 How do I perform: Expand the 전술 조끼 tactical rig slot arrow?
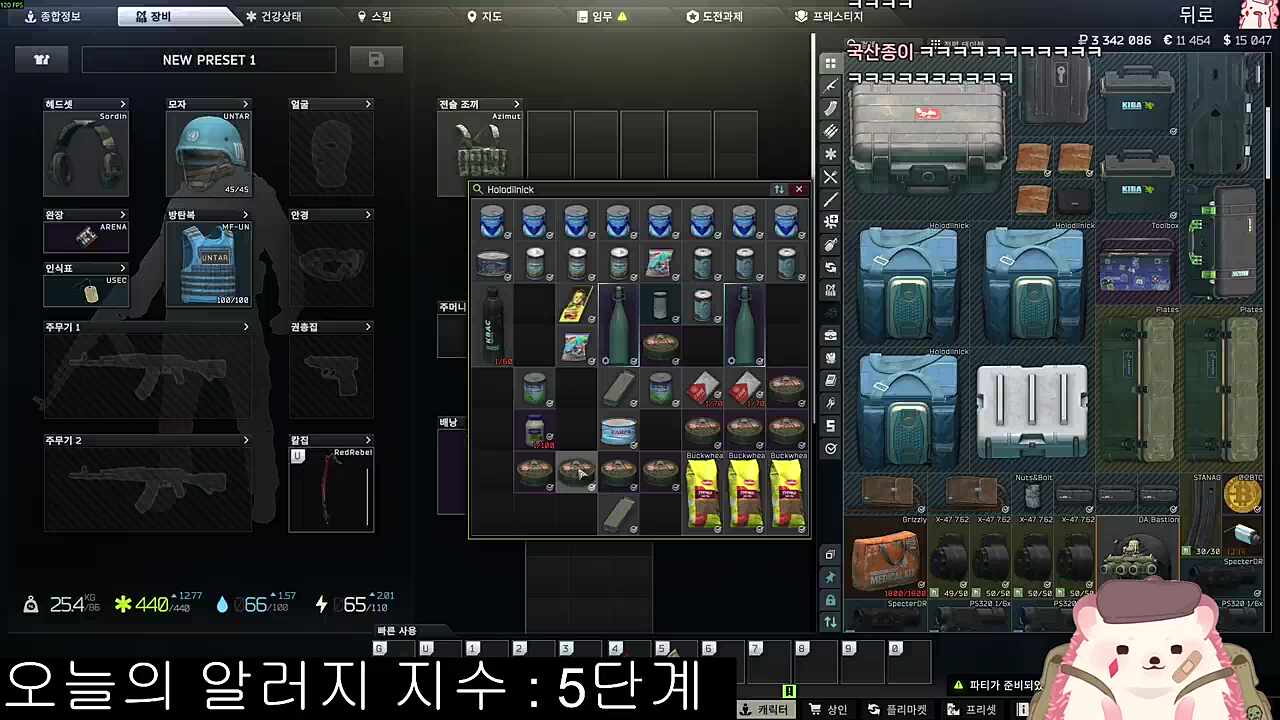click(516, 104)
